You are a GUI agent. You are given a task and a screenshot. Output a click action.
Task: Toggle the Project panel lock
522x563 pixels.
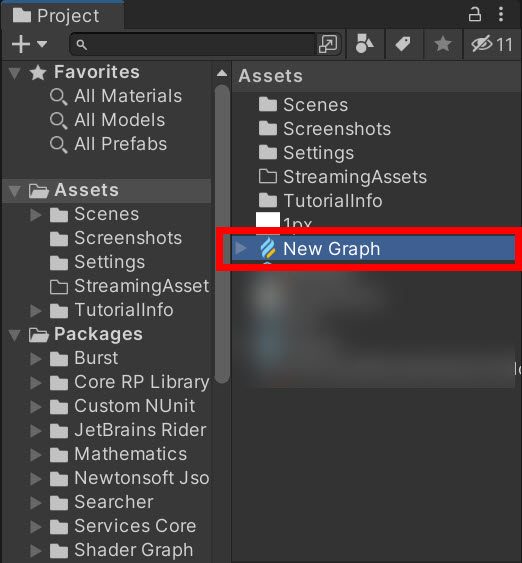click(475, 15)
